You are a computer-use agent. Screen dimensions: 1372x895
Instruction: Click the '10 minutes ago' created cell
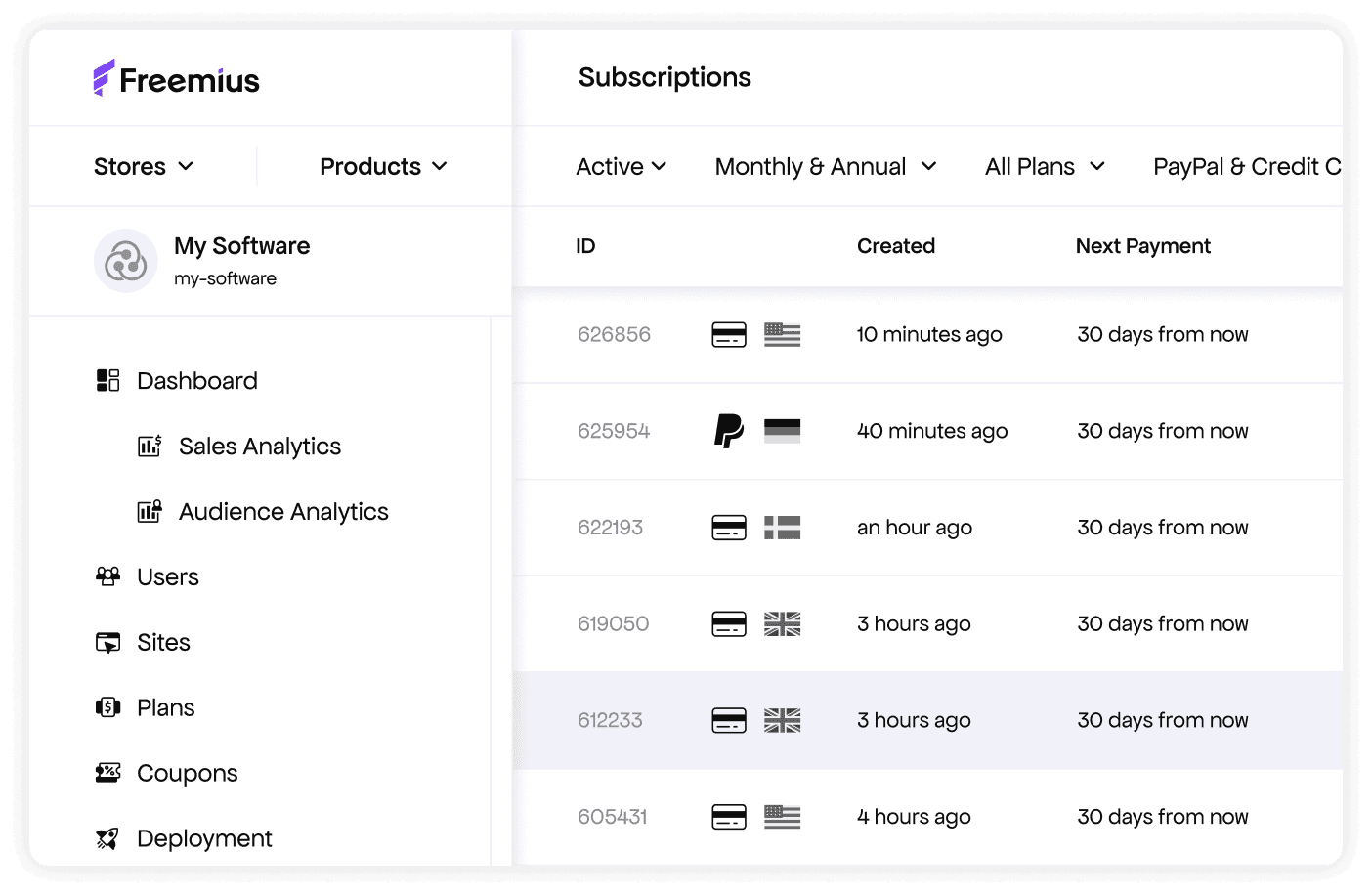pyautogui.click(x=929, y=335)
